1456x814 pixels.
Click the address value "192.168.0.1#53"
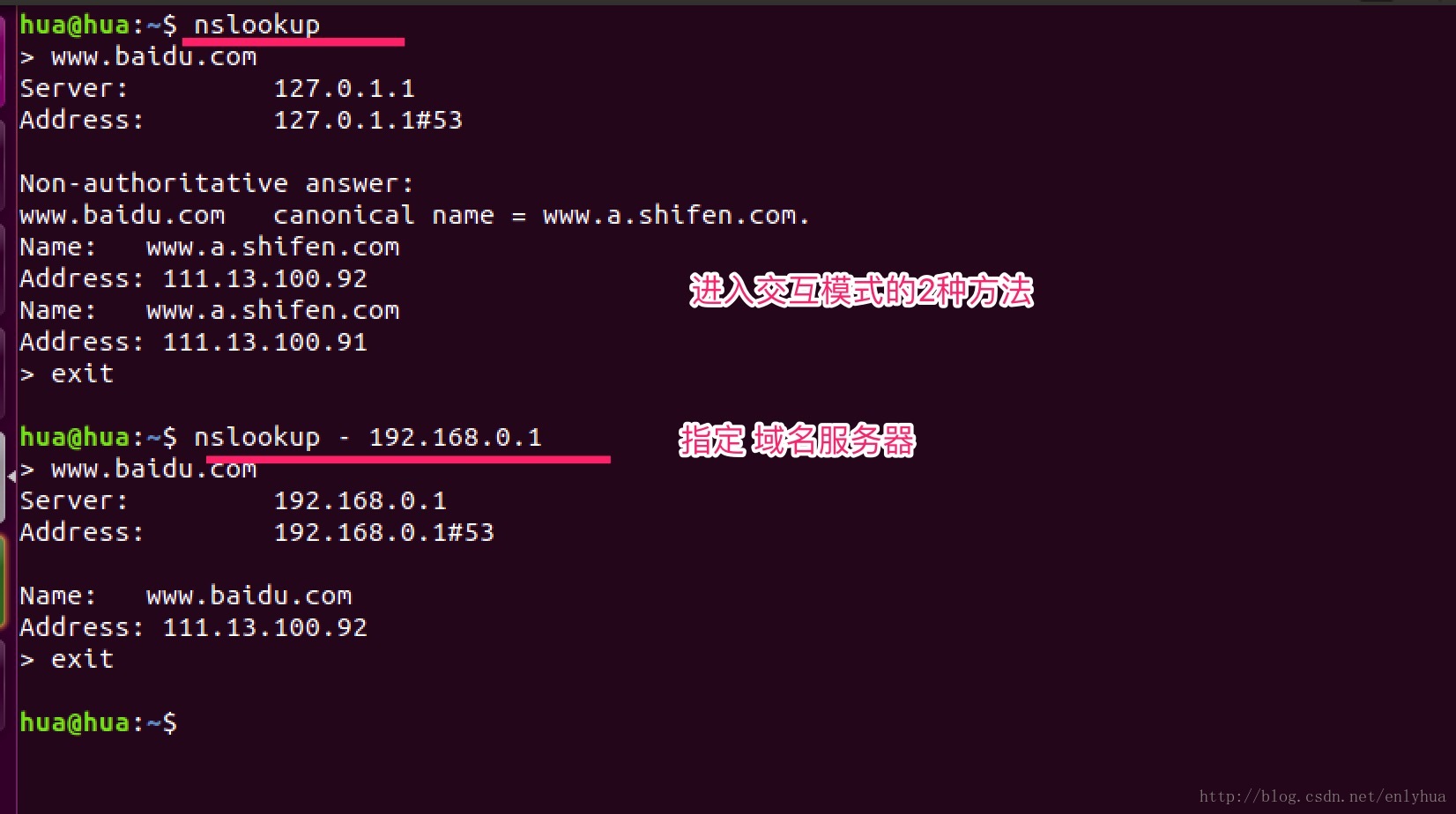coord(383,532)
